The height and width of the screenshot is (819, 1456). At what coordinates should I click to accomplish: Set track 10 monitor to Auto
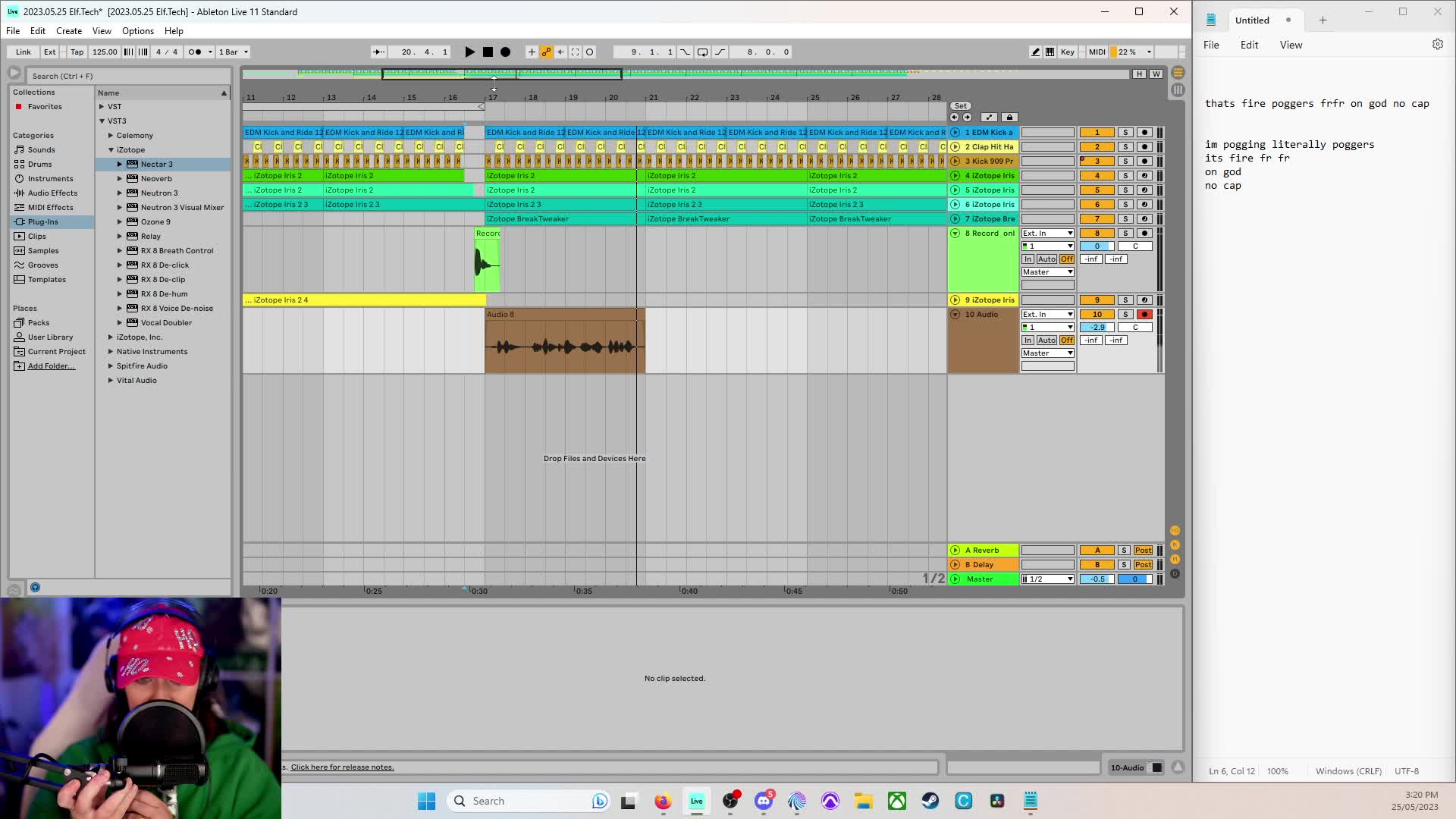click(x=1046, y=340)
